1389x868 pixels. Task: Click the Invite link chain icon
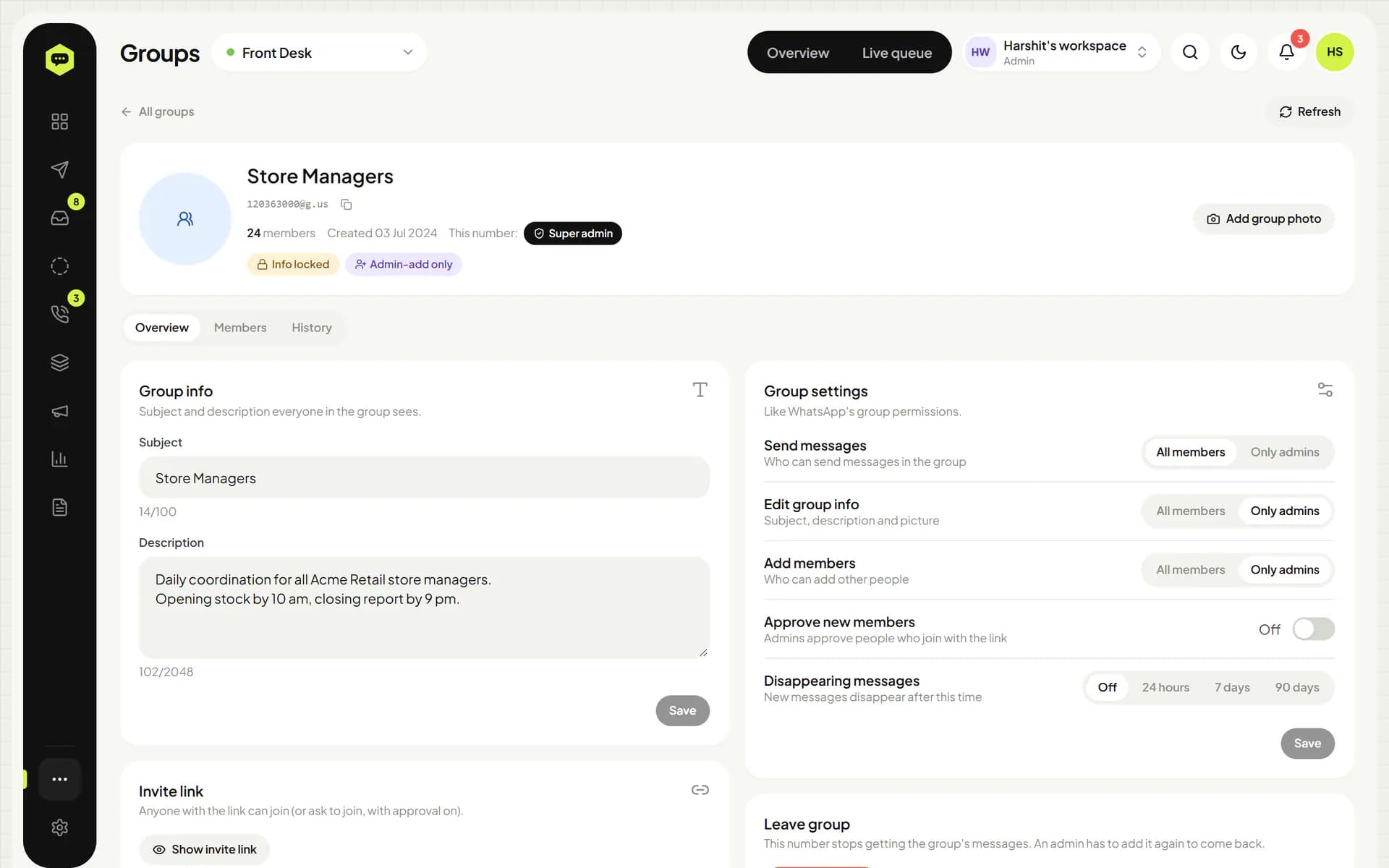(x=700, y=790)
